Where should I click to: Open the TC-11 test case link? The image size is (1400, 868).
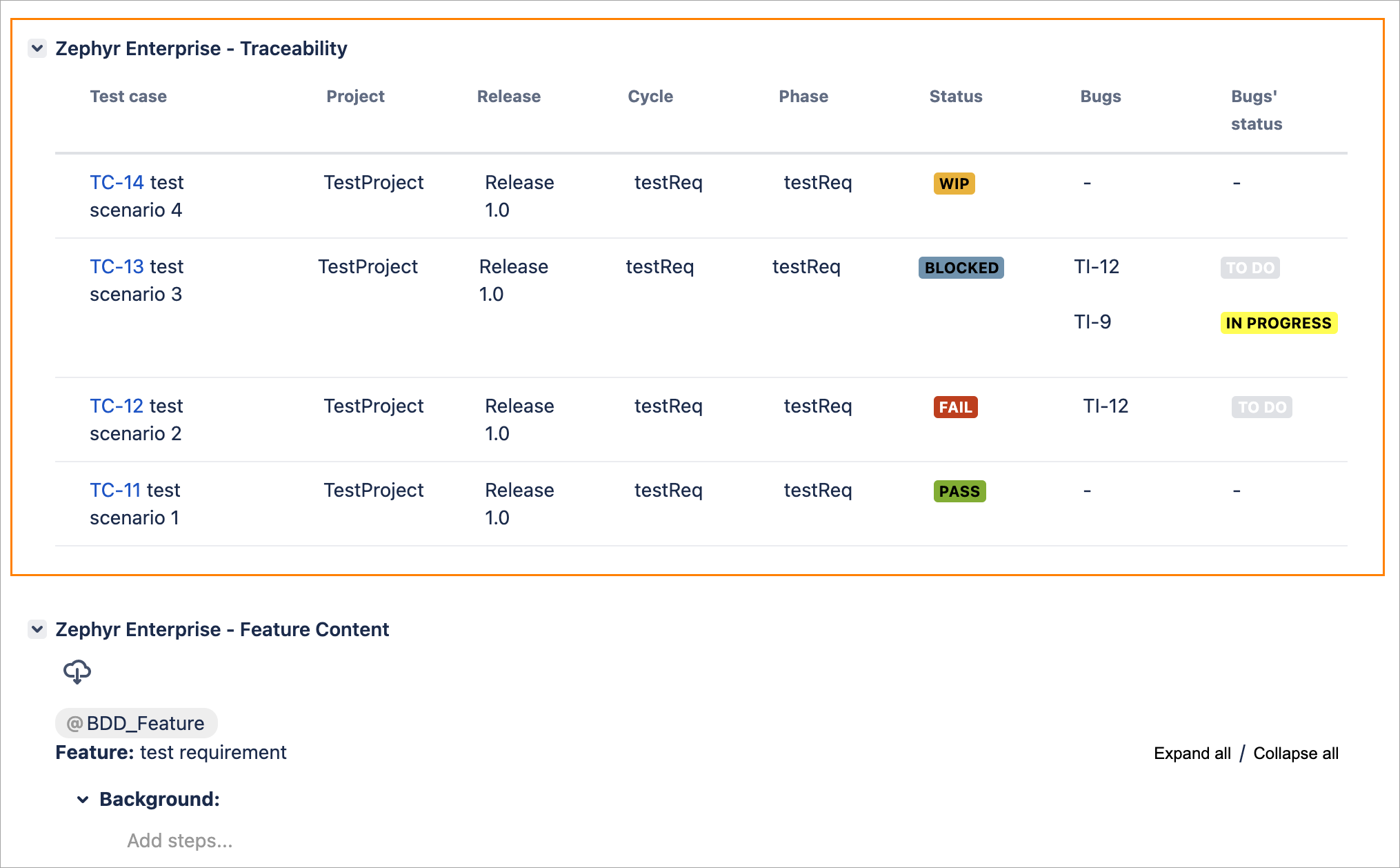114,490
